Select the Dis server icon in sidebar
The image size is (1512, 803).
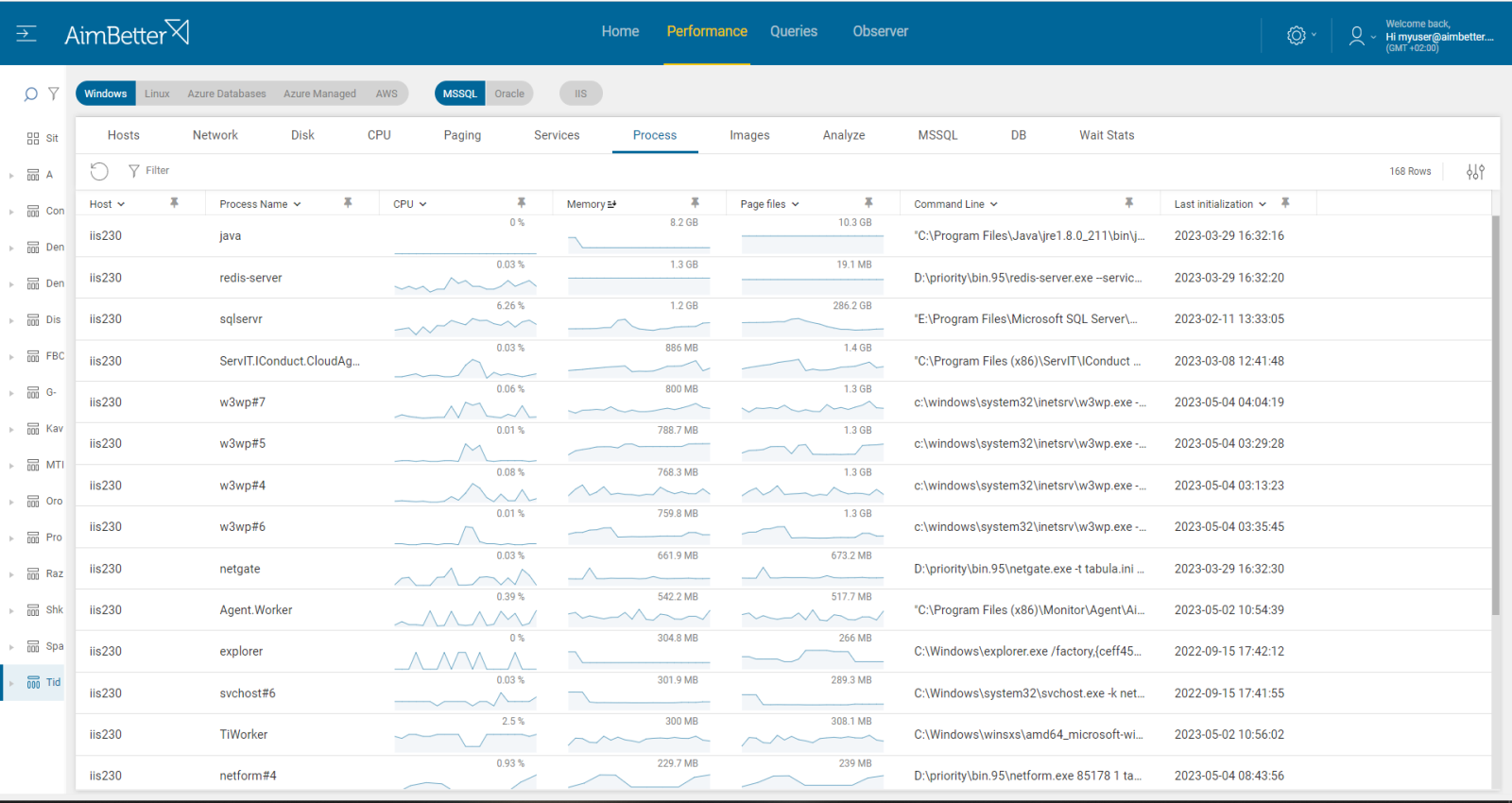pyautogui.click(x=33, y=320)
